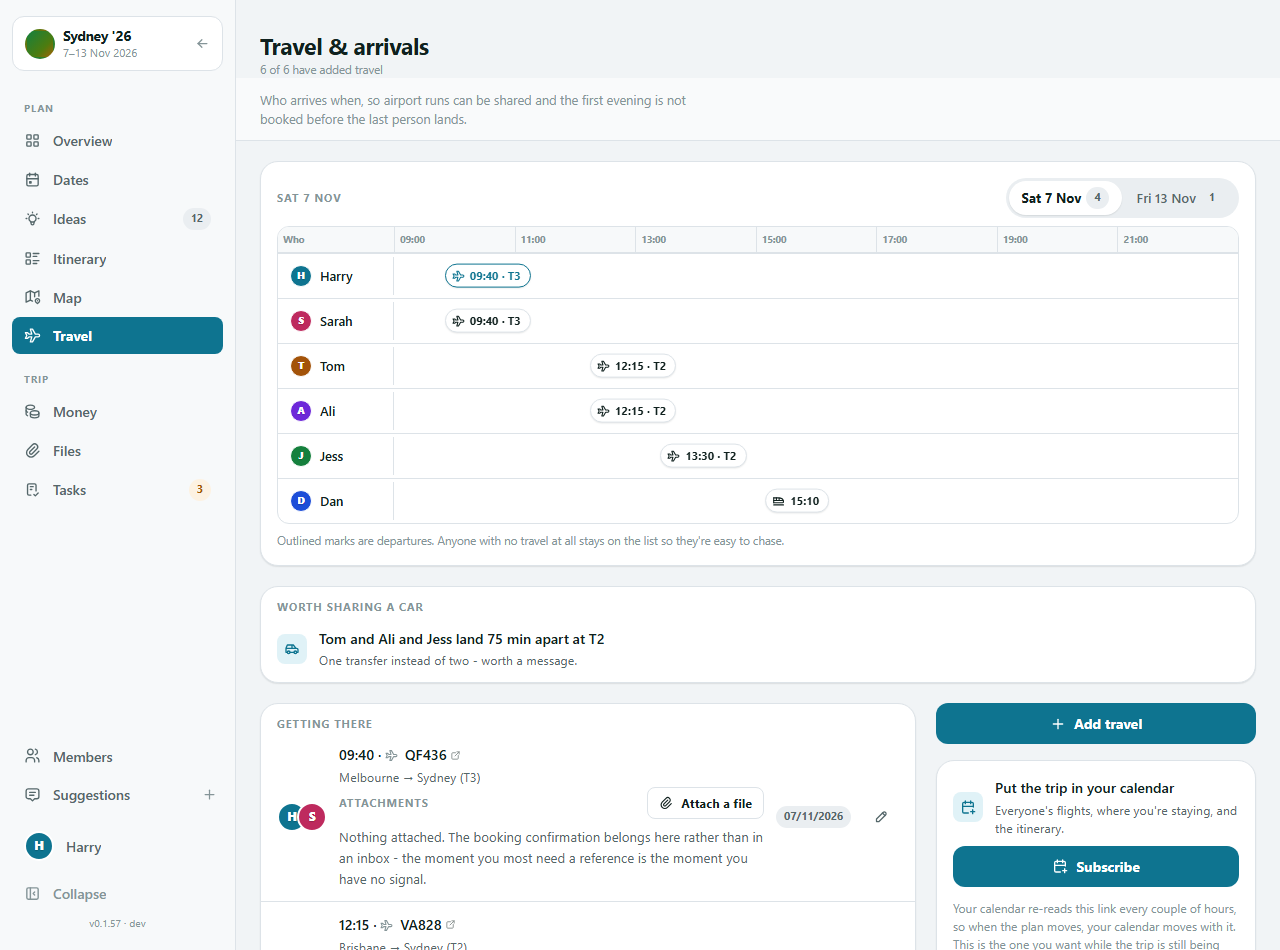Click the plus icon next to Suggestions
Screen dimensions: 1280x950
click(210, 795)
